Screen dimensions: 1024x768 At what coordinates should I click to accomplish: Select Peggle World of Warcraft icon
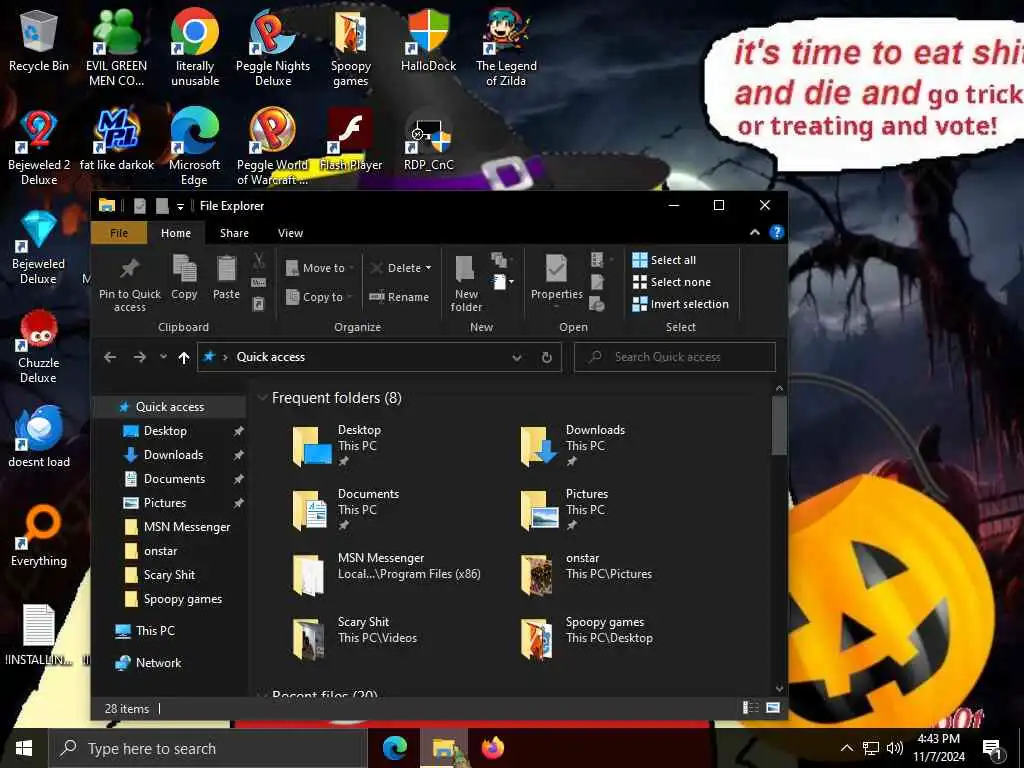click(x=273, y=148)
